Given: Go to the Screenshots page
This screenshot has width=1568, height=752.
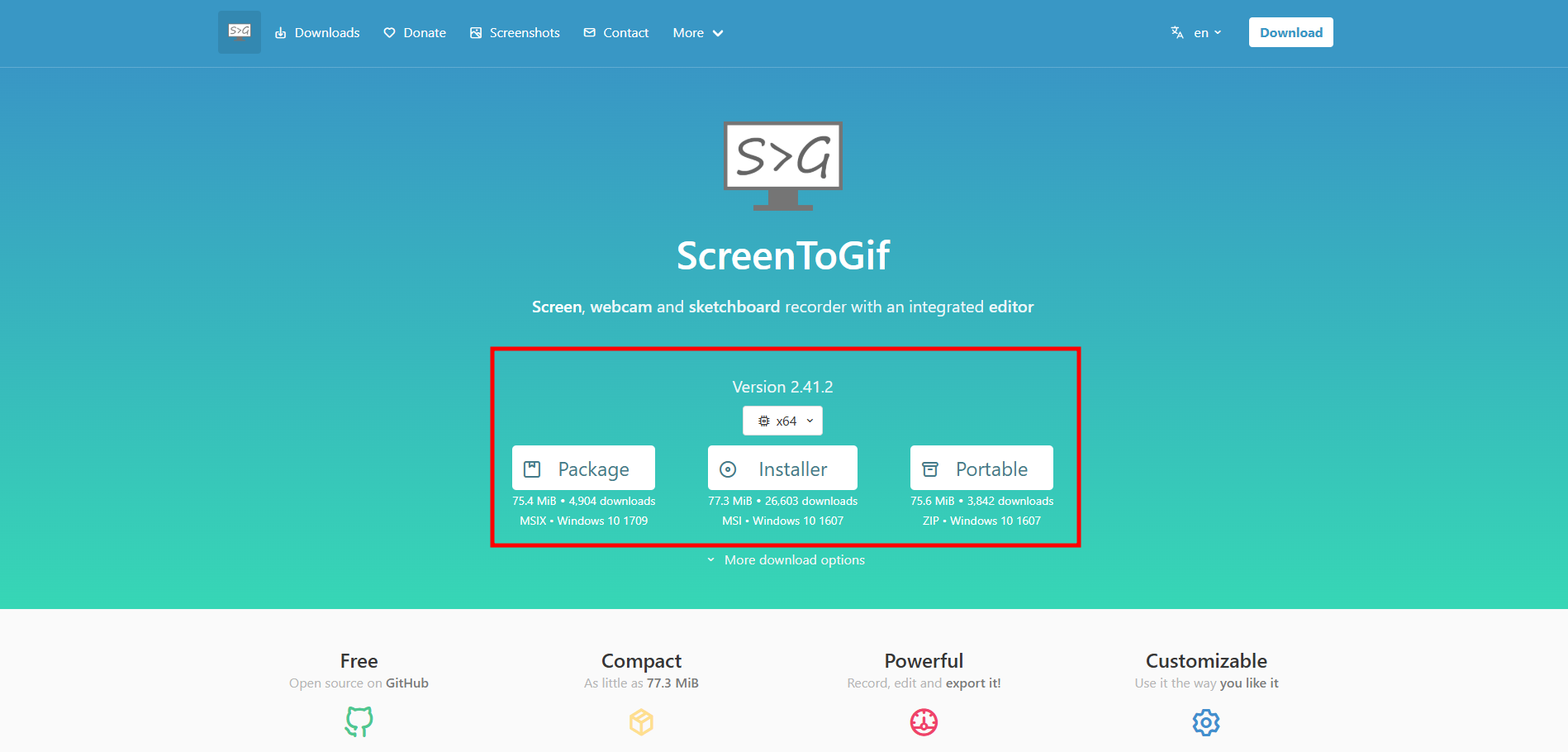Looking at the screenshot, I should (x=515, y=33).
